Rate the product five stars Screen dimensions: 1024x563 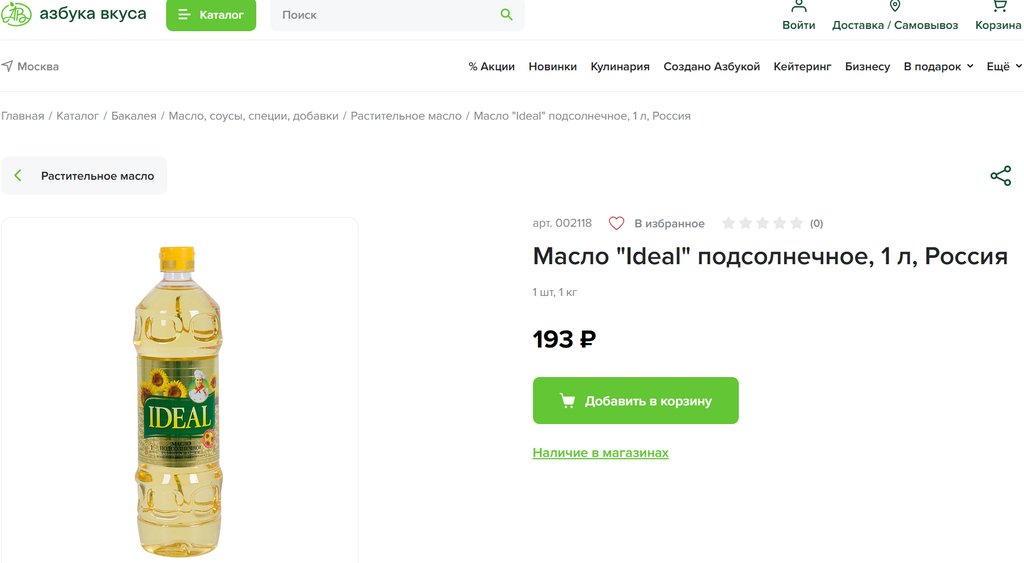(796, 223)
